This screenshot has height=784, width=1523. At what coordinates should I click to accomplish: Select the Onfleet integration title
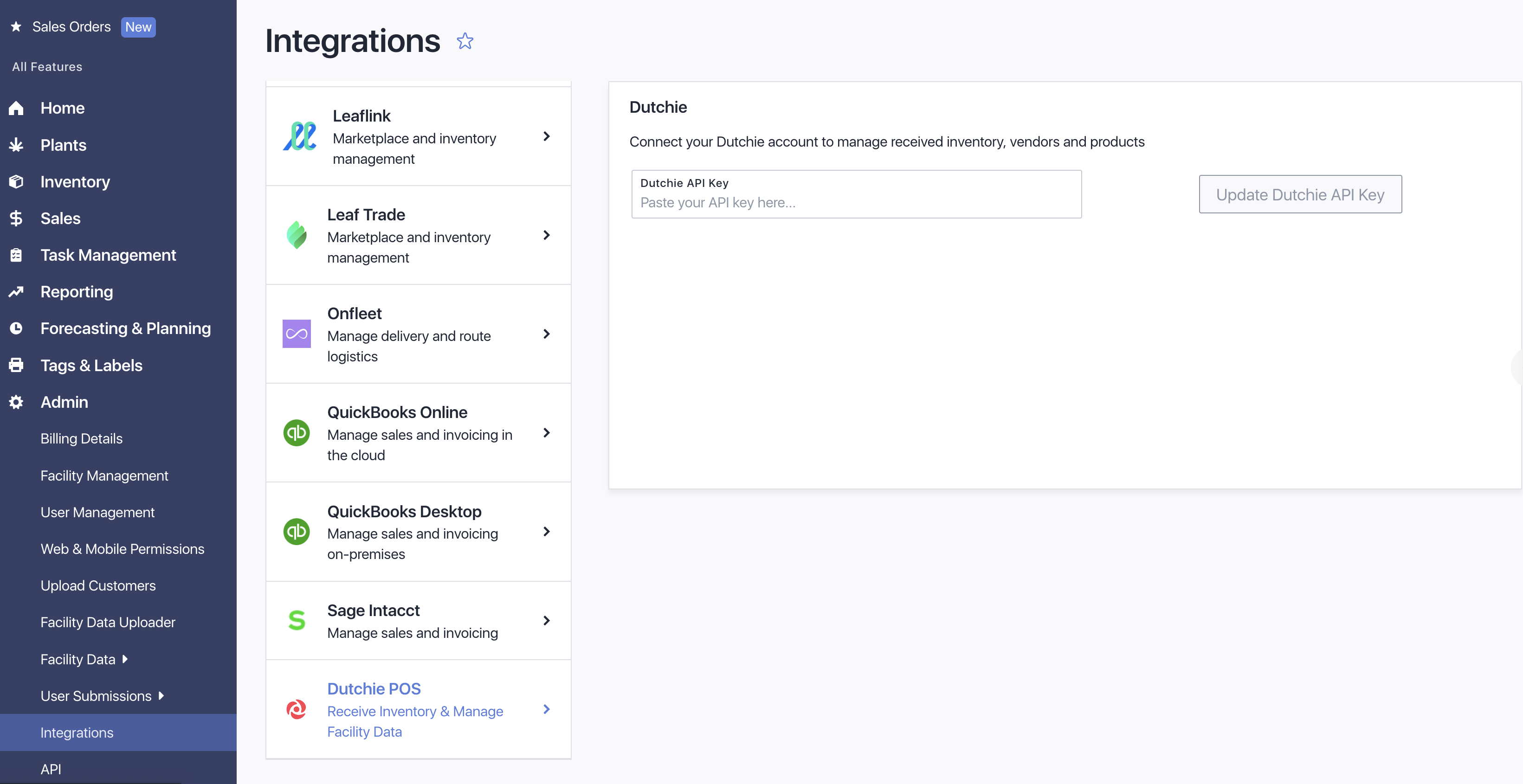[x=354, y=313]
